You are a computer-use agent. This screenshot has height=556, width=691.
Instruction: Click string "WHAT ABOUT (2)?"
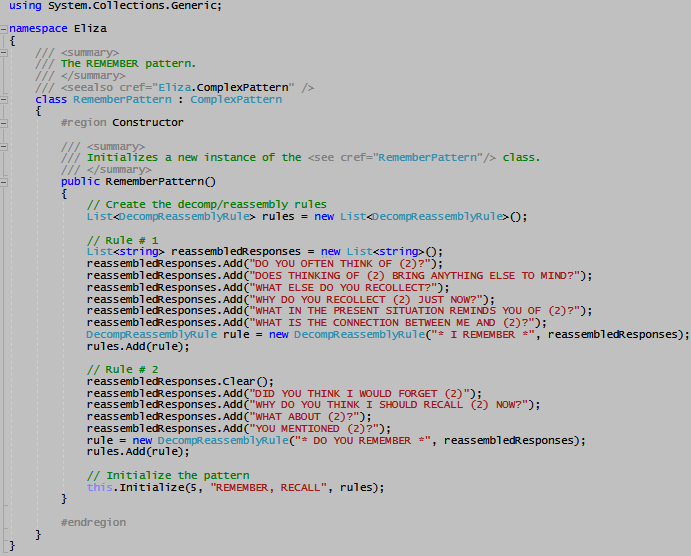point(304,416)
